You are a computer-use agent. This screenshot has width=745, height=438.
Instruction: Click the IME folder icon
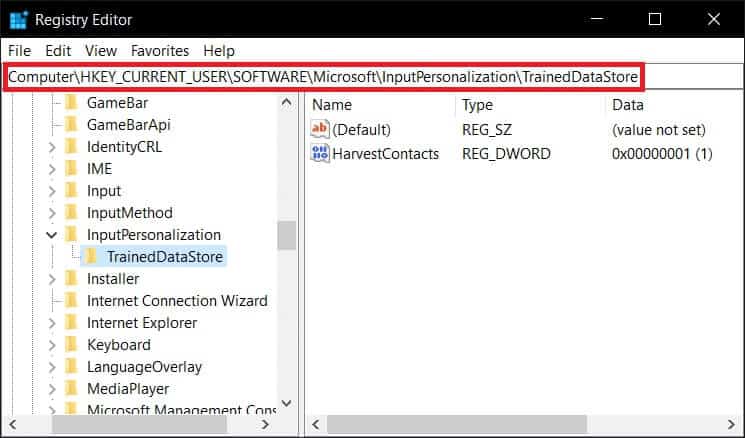click(x=71, y=169)
